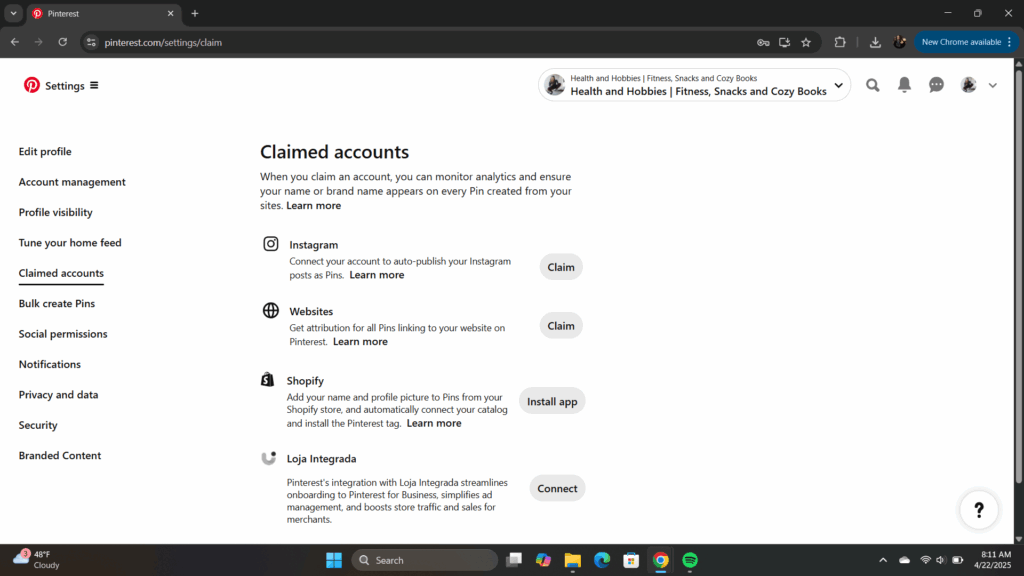Viewport: 1024px width, 576px height.
Task: Connect Loja Integrada
Action: [x=557, y=488]
